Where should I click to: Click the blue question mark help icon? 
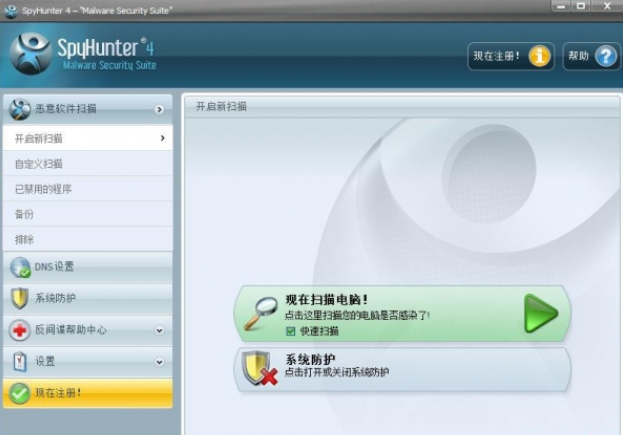click(x=606, y=56)
